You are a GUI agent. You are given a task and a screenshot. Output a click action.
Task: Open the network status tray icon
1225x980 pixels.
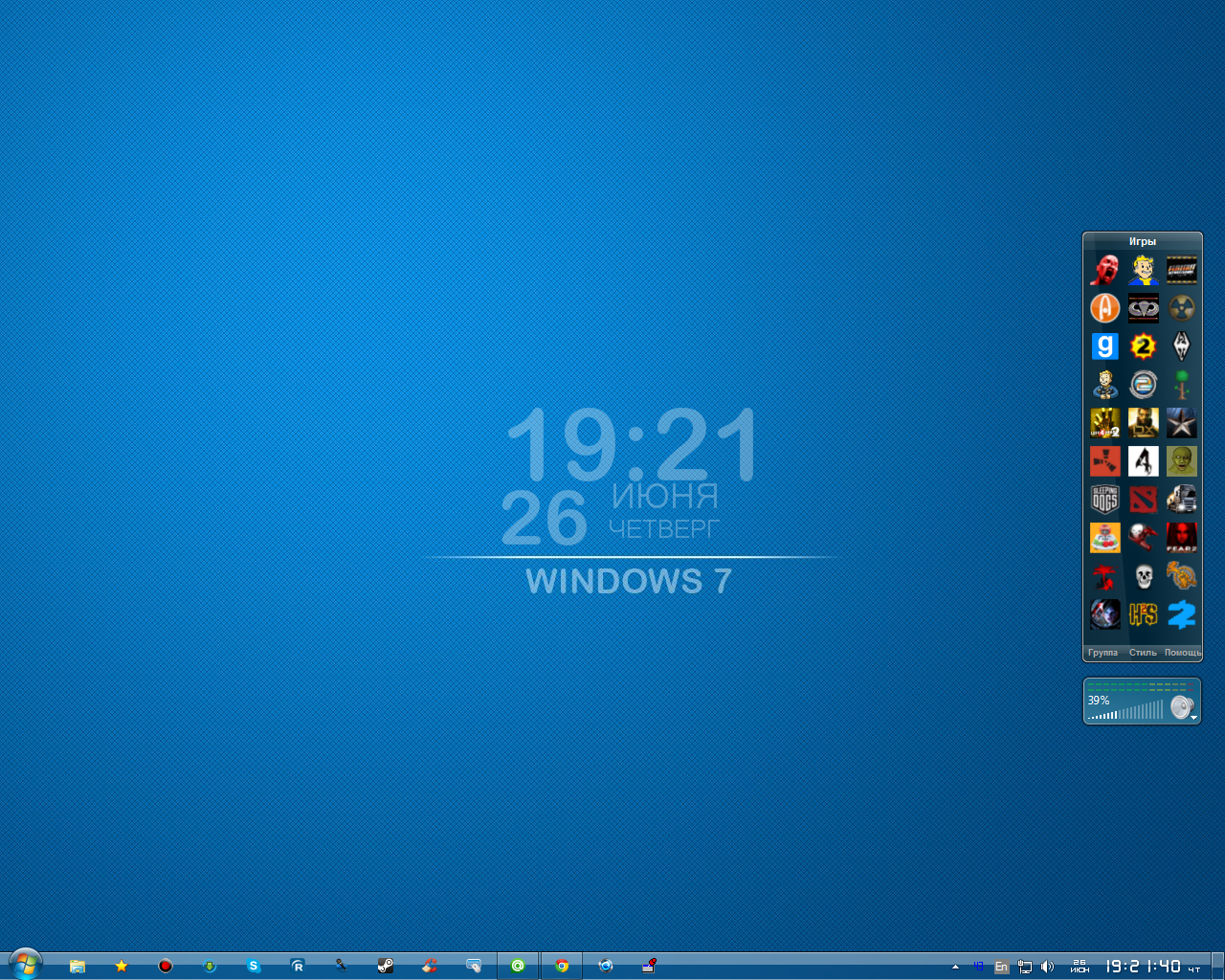tap(1025, 967)
